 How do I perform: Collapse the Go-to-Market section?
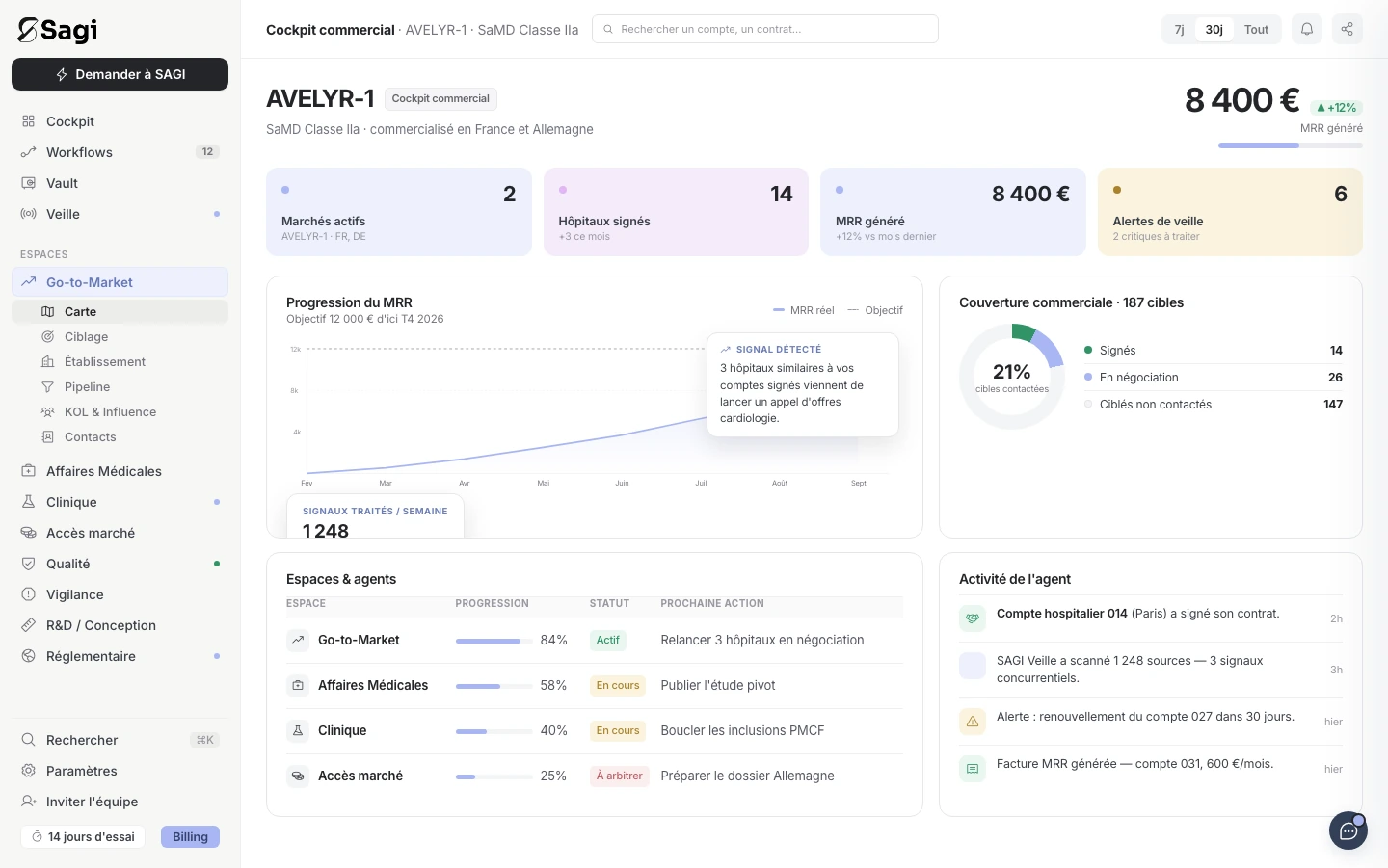pyautogui.click(x=120, y=282)
